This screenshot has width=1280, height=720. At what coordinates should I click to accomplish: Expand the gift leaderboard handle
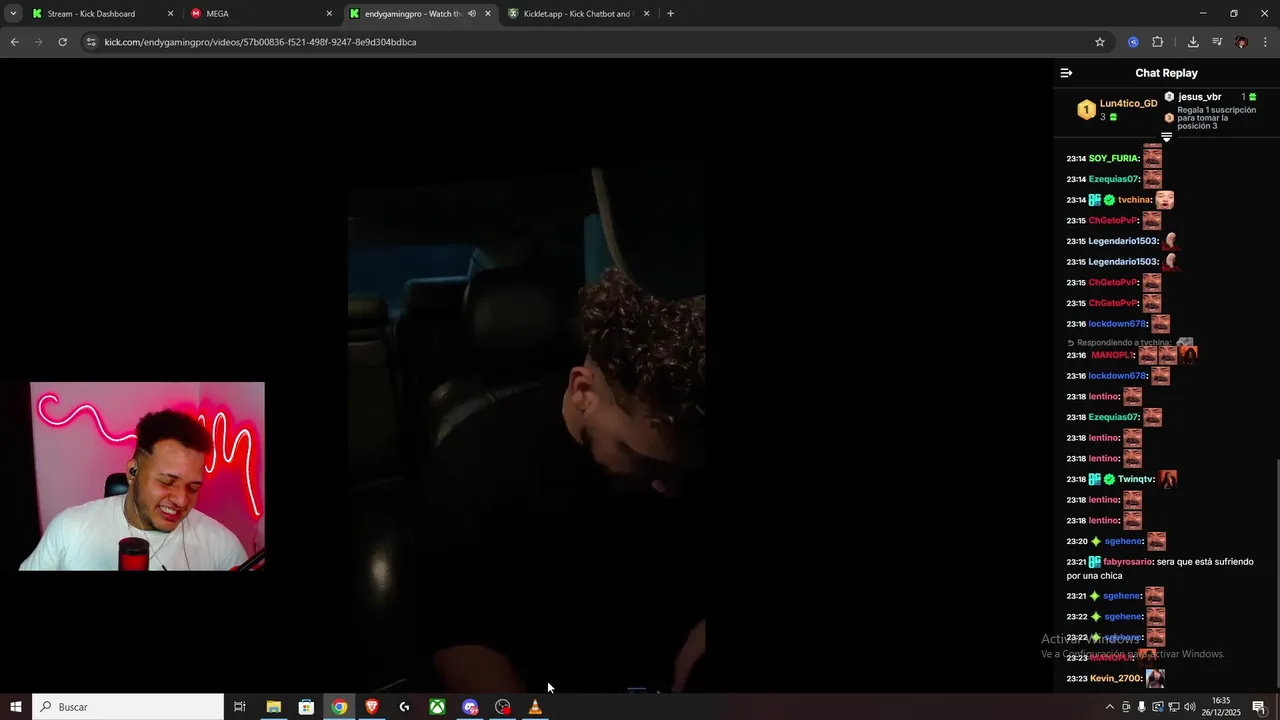point(1166,137)
